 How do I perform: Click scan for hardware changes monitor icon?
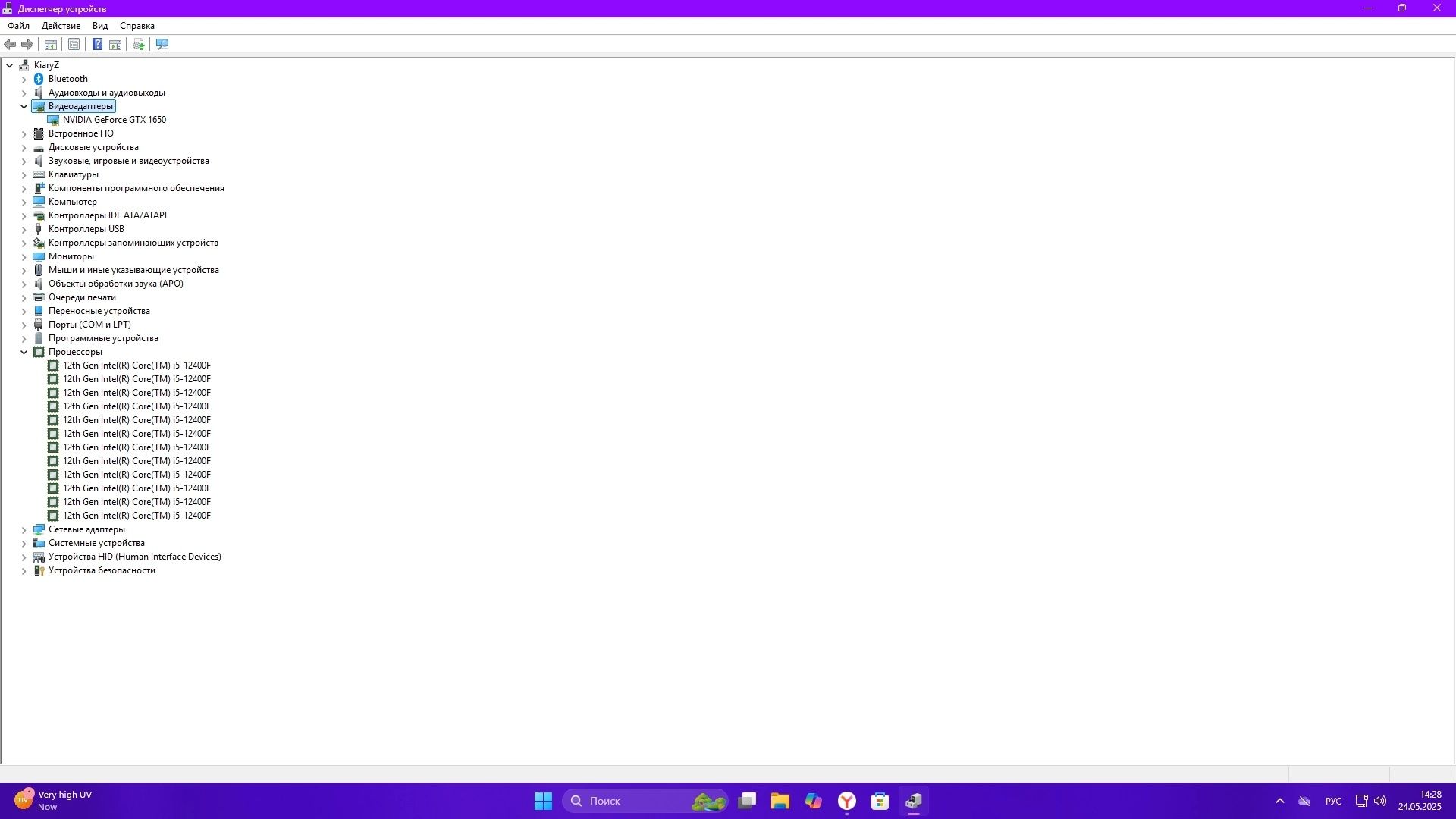tap(162, 45)
